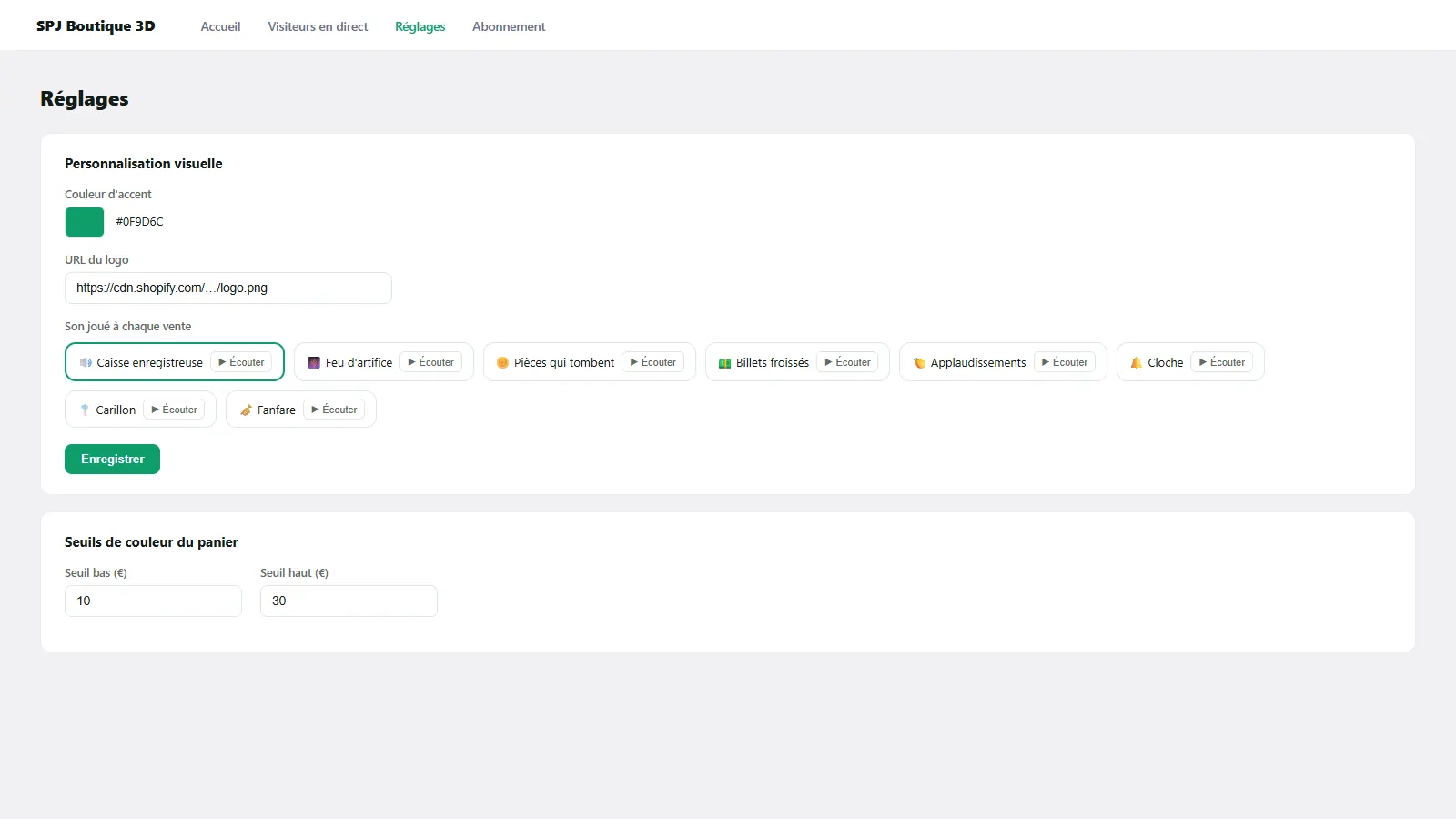Click the fireworks icon in Feu d'artifice
Screen dimensions: 1456x819
(x=314, y=362)
